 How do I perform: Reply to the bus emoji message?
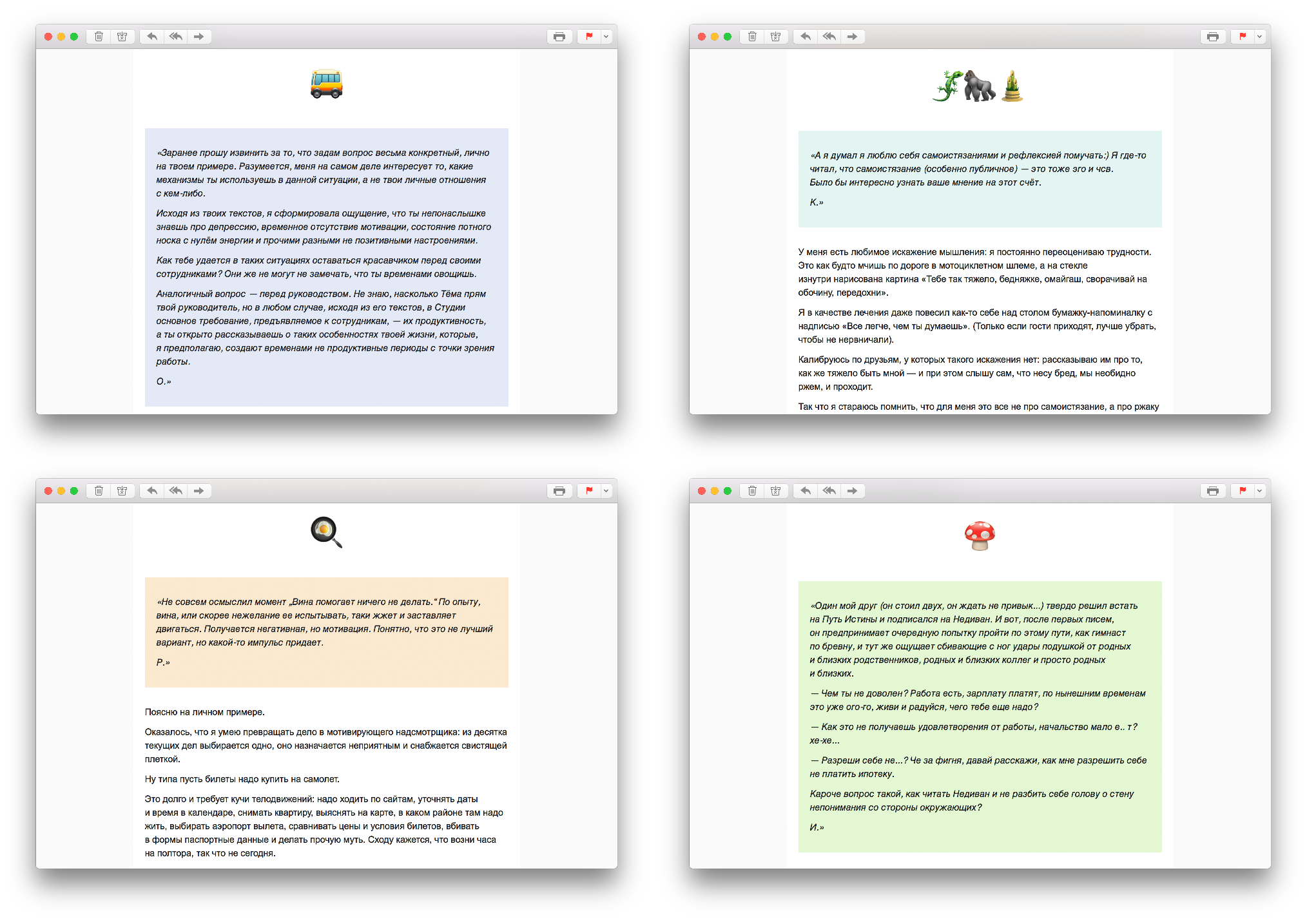click(x=152, y=37)
